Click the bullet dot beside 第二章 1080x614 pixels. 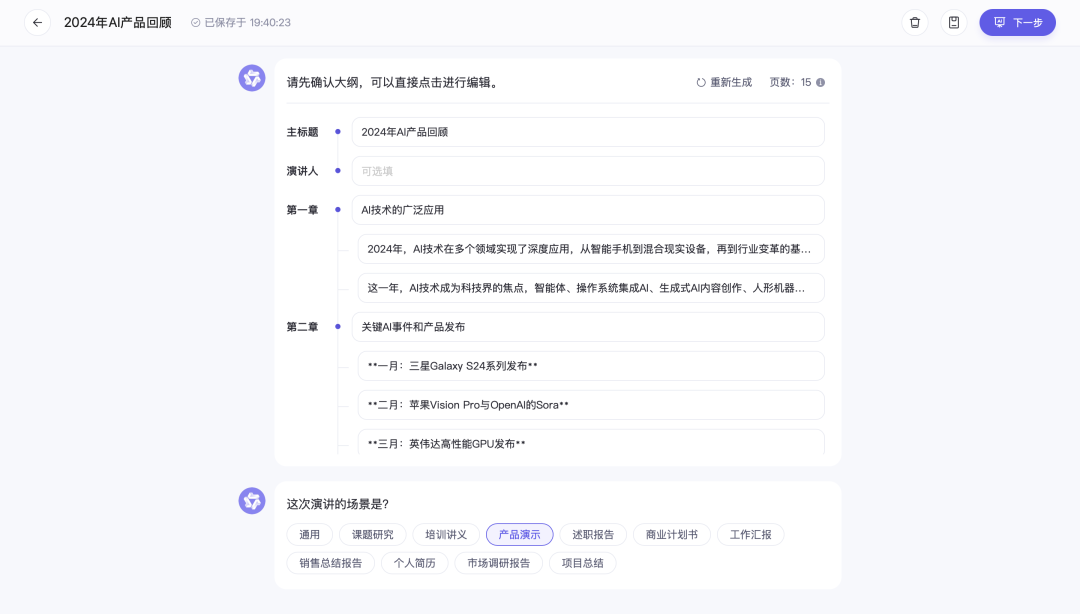(x=338, y=327)
